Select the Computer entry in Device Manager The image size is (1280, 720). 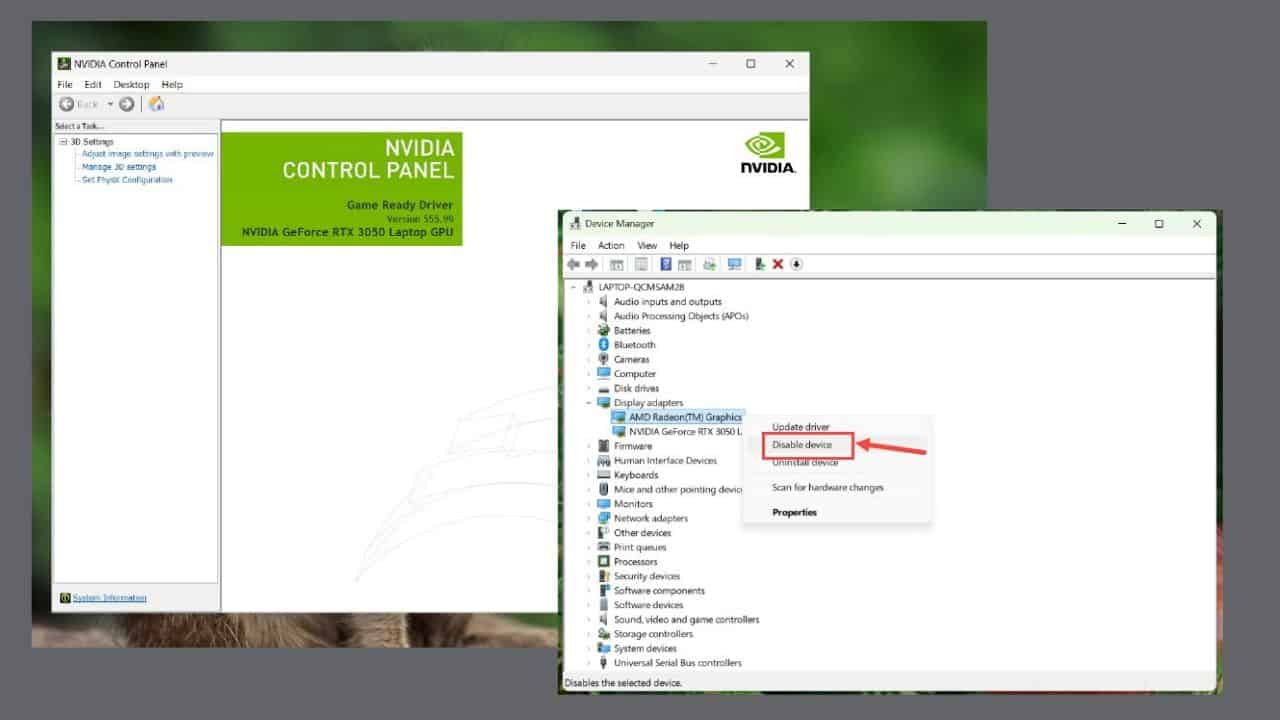[x=635, y=374]
